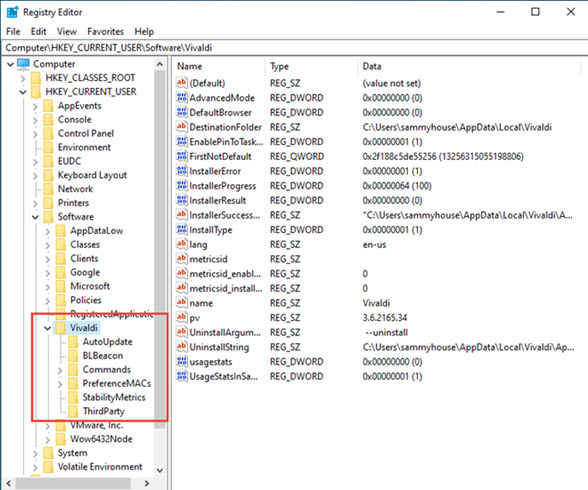The image size is (588, 490).
Task: Collapse the Vivaldi key node
Action: tap(48, 328)
